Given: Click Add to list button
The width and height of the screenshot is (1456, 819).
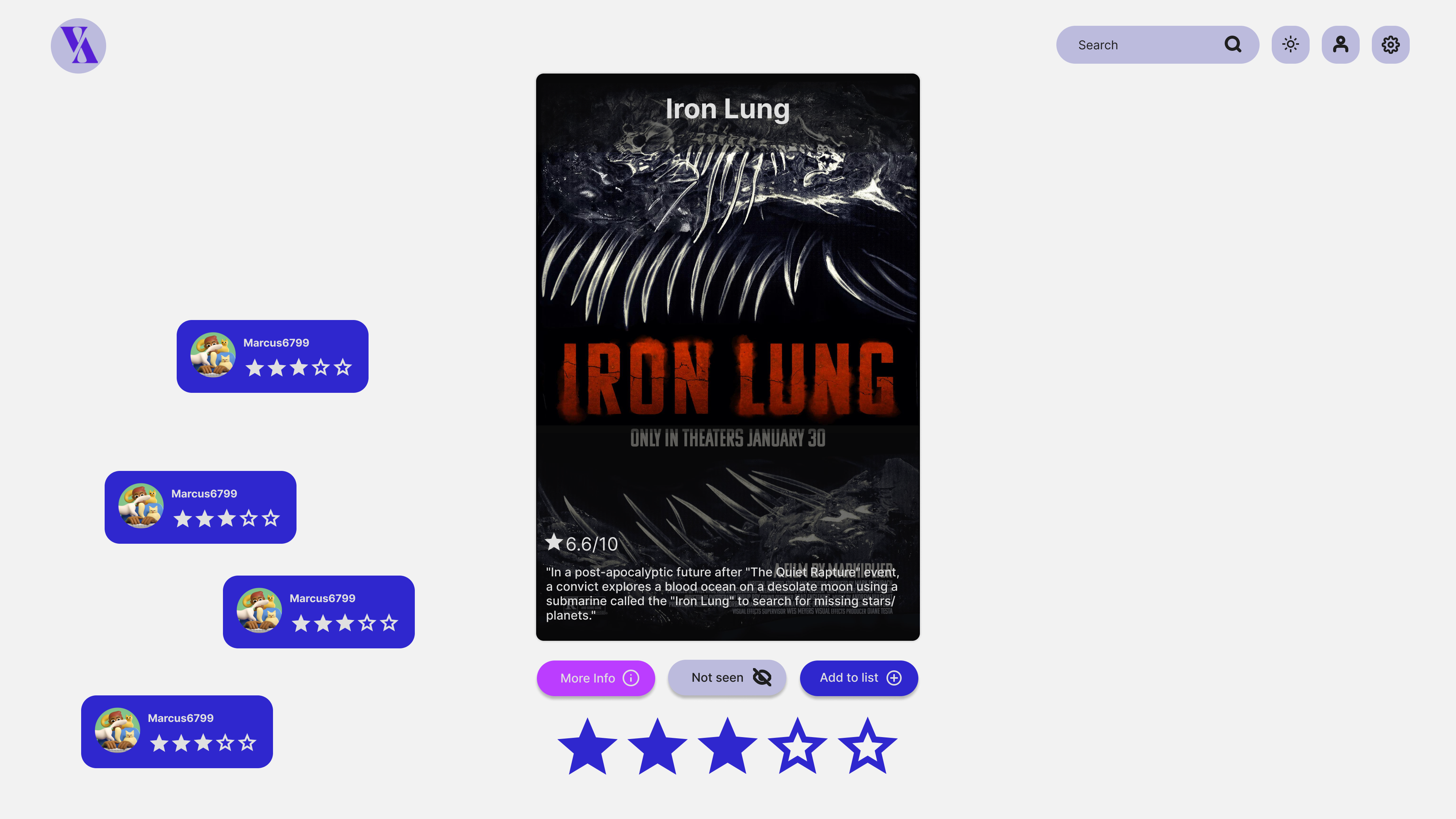Looking at the screenshot, I should point(858,678).
